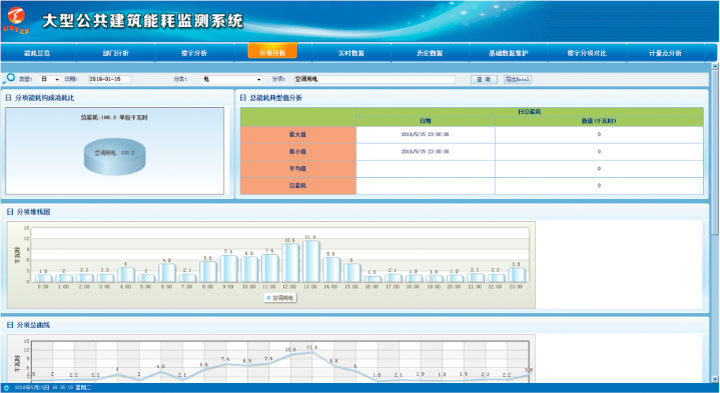Click the 查询 query button
The image size is (720, 393).
click(484, 79)
